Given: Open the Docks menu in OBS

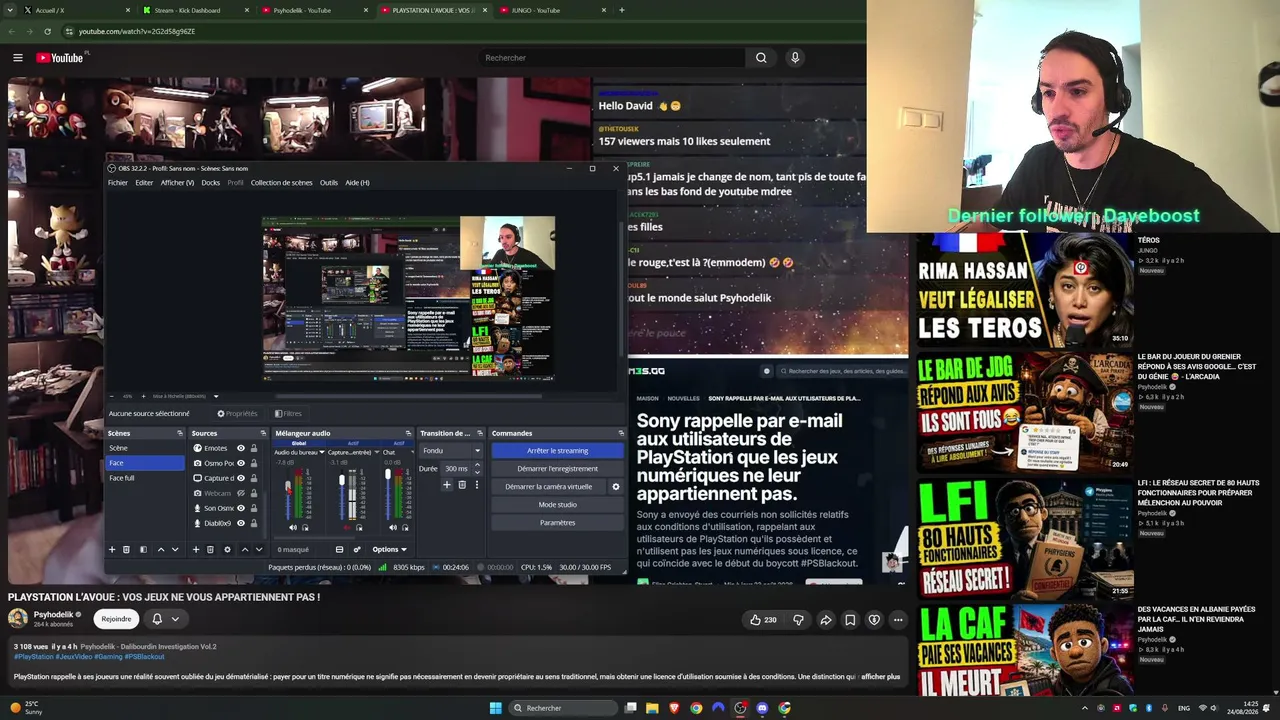Looking at the screenshot, I should 210,183.
